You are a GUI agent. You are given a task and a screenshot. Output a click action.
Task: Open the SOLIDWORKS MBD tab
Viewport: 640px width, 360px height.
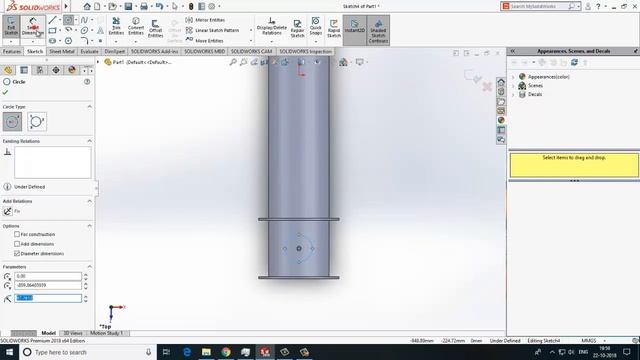[204, 51]
